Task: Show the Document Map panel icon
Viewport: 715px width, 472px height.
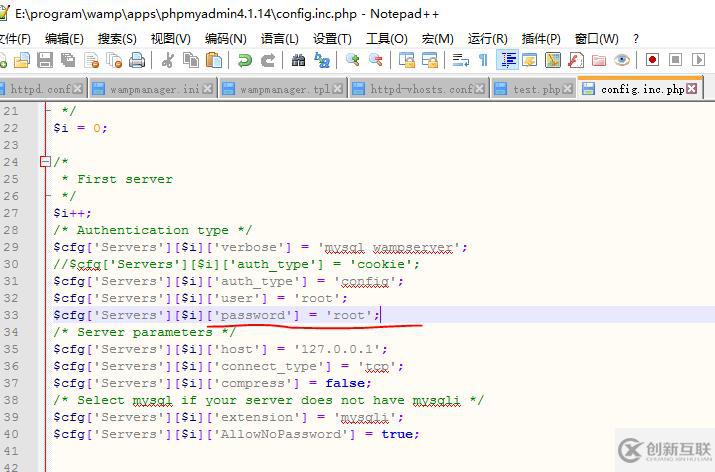Action: pyautogui.click(x=553, y=60)
